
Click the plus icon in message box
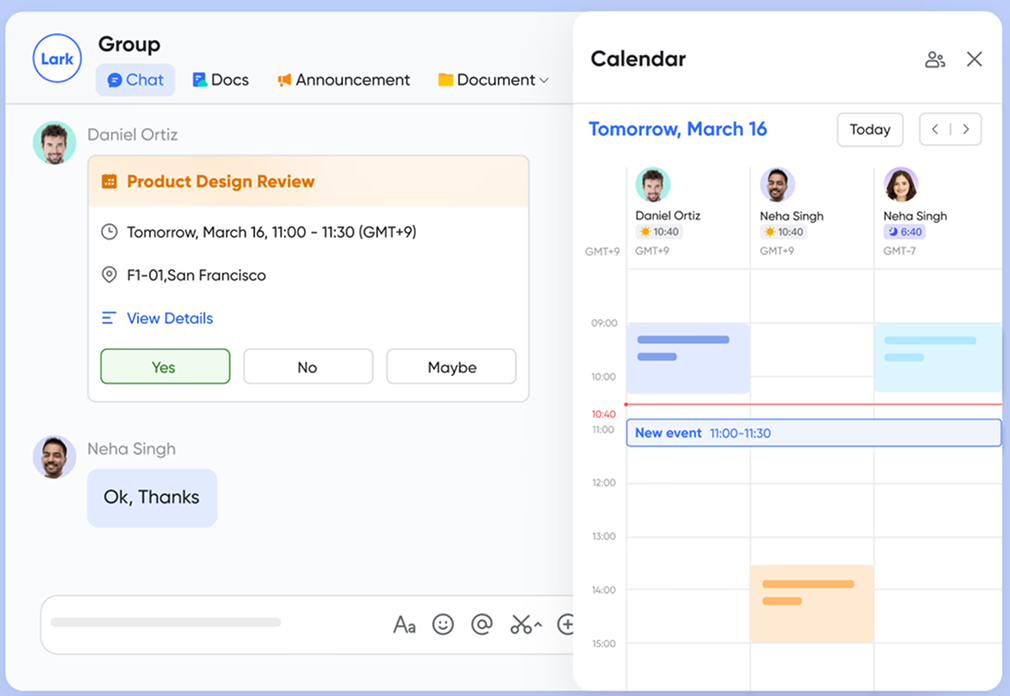[565, 625]
